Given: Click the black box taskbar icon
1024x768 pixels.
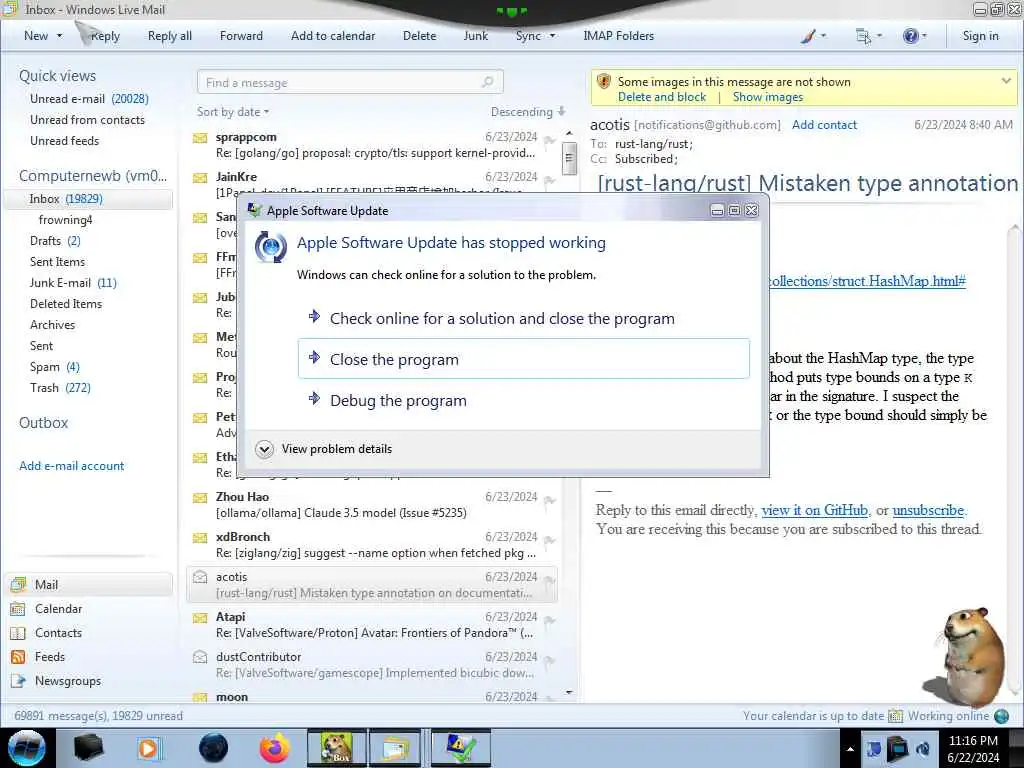Looking at the screenshot, I should pyautogui.click(x=89, y=748).
